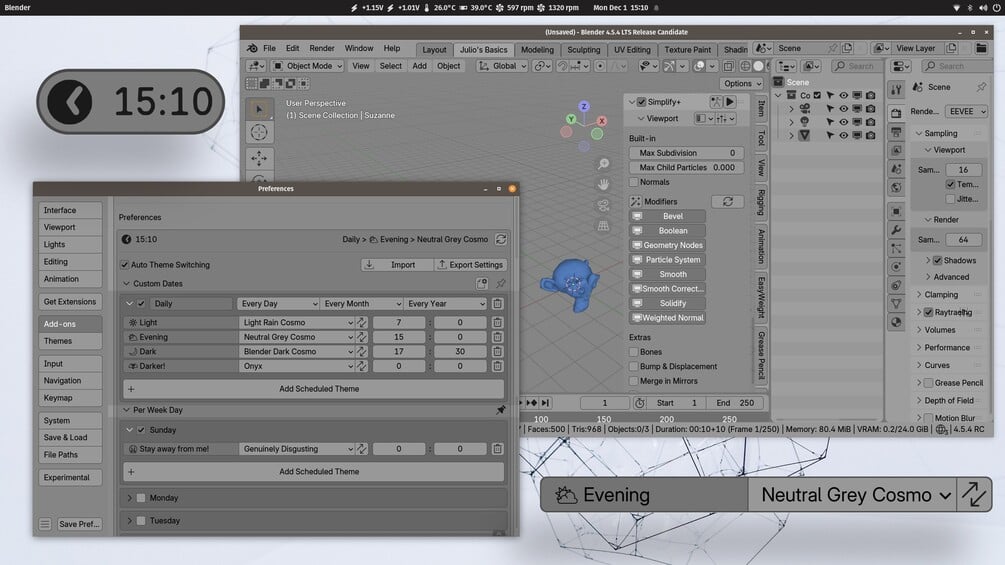
Task: Activate the 3D Cursor tool
Action: (259, 133)
